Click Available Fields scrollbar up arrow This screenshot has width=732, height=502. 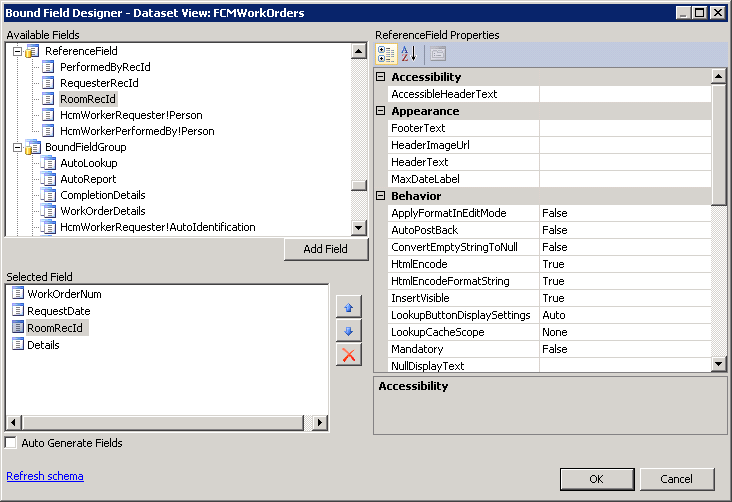[x=359, y=51]
